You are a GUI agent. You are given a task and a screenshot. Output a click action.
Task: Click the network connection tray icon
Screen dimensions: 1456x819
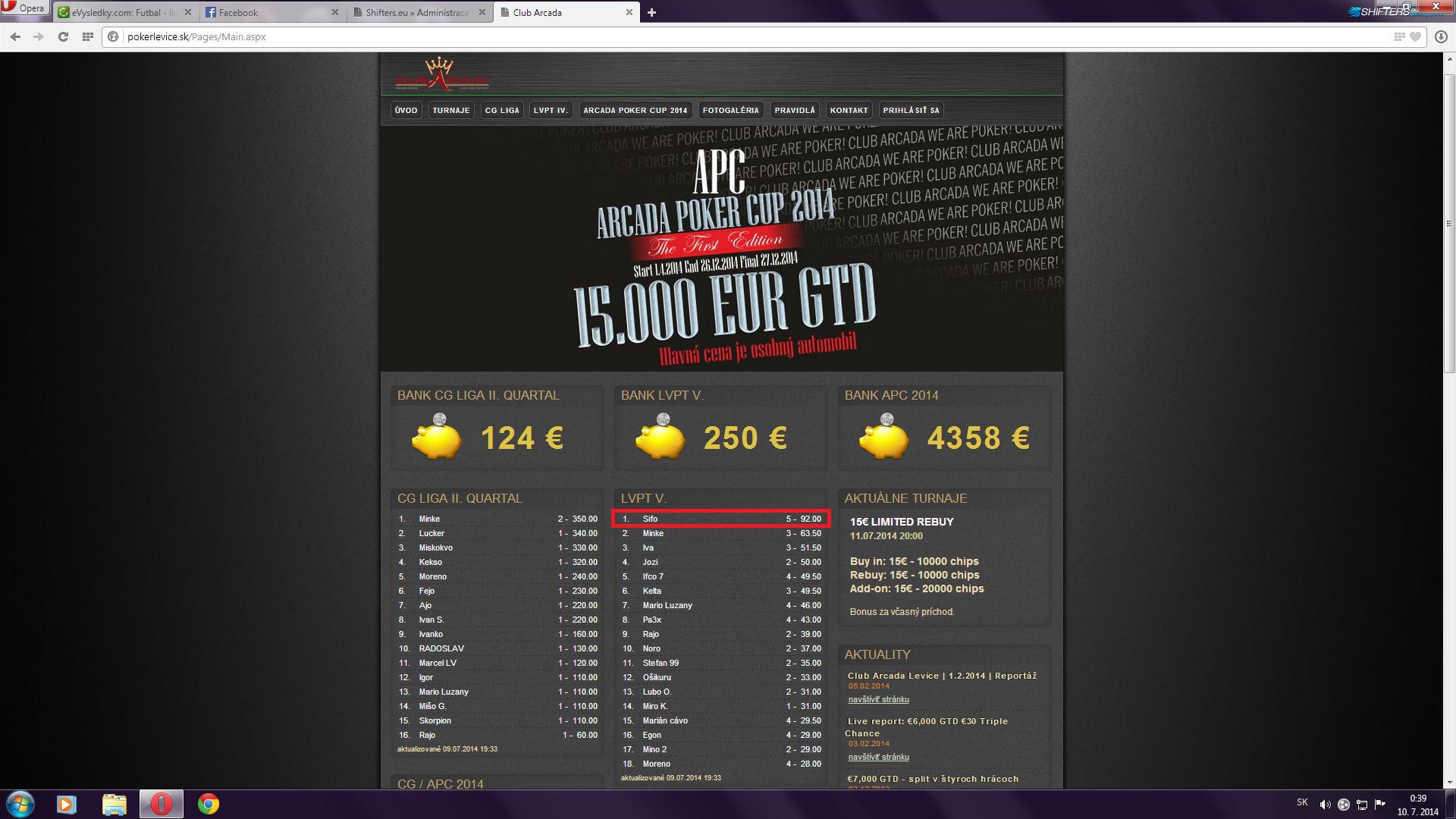pos(1362,805)
